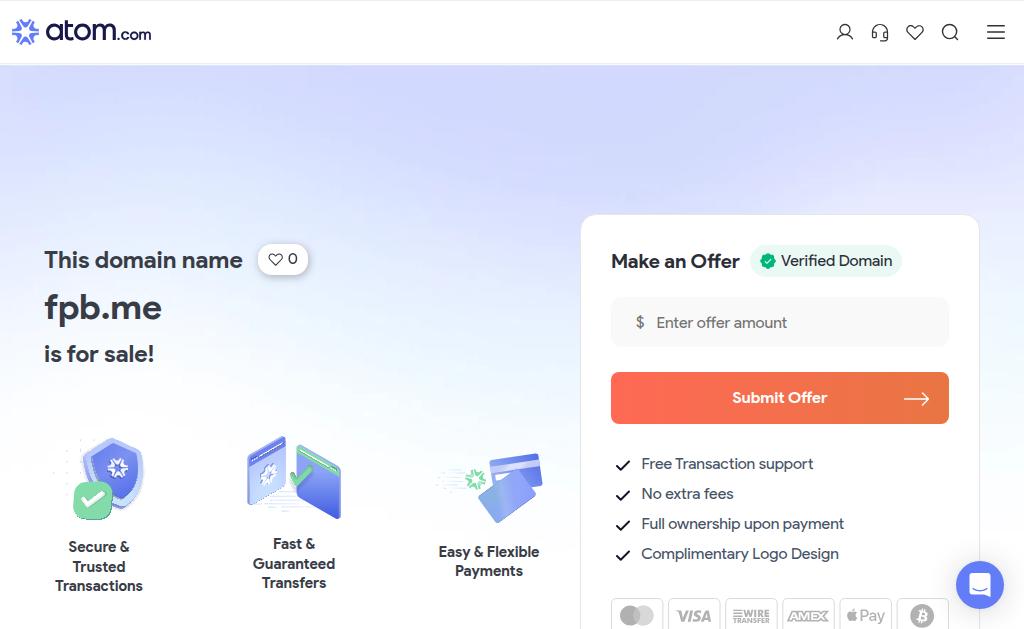
Task: Select the Mastercard payment icon
Action: pos(637,615)
